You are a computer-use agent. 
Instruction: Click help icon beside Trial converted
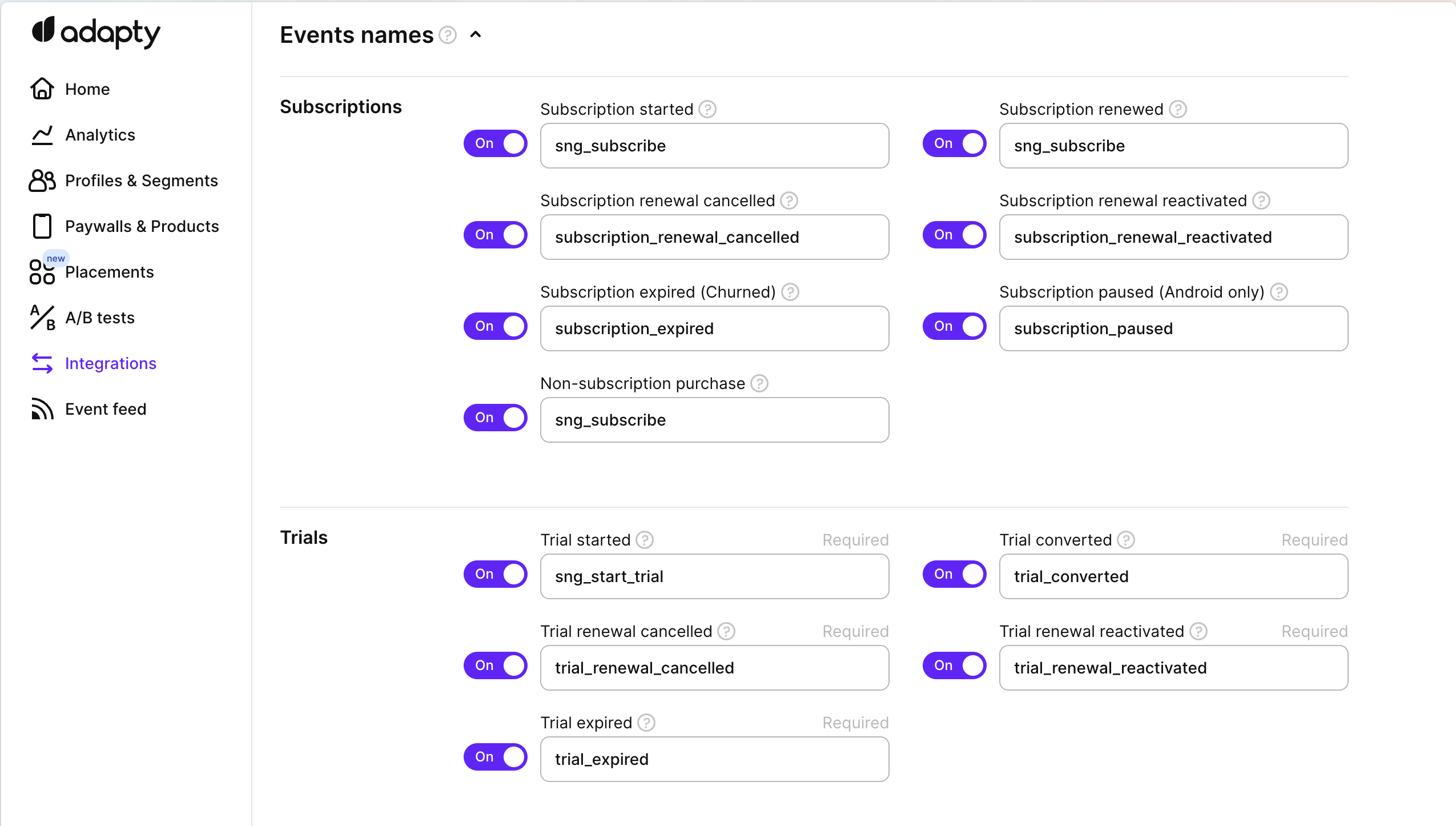pyautogui.click(x=1126, y=540)
